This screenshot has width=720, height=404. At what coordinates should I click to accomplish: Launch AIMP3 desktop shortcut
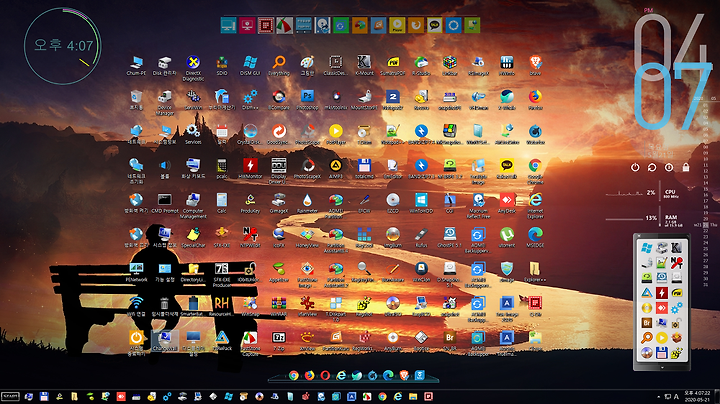pyautogui.click(x=336, y=168)
